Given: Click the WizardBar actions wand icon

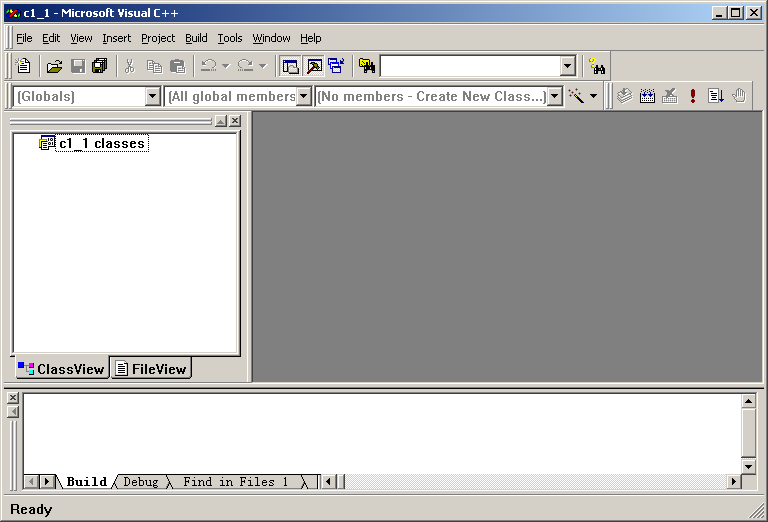Looking at the screenshot, I should [x=576, y=95].
